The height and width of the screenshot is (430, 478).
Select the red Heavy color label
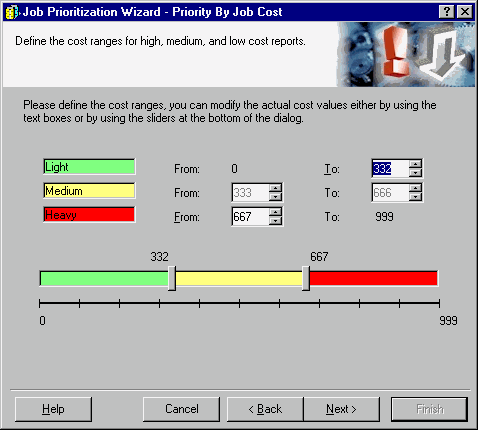pyautogui.click(x=89, y=215)
